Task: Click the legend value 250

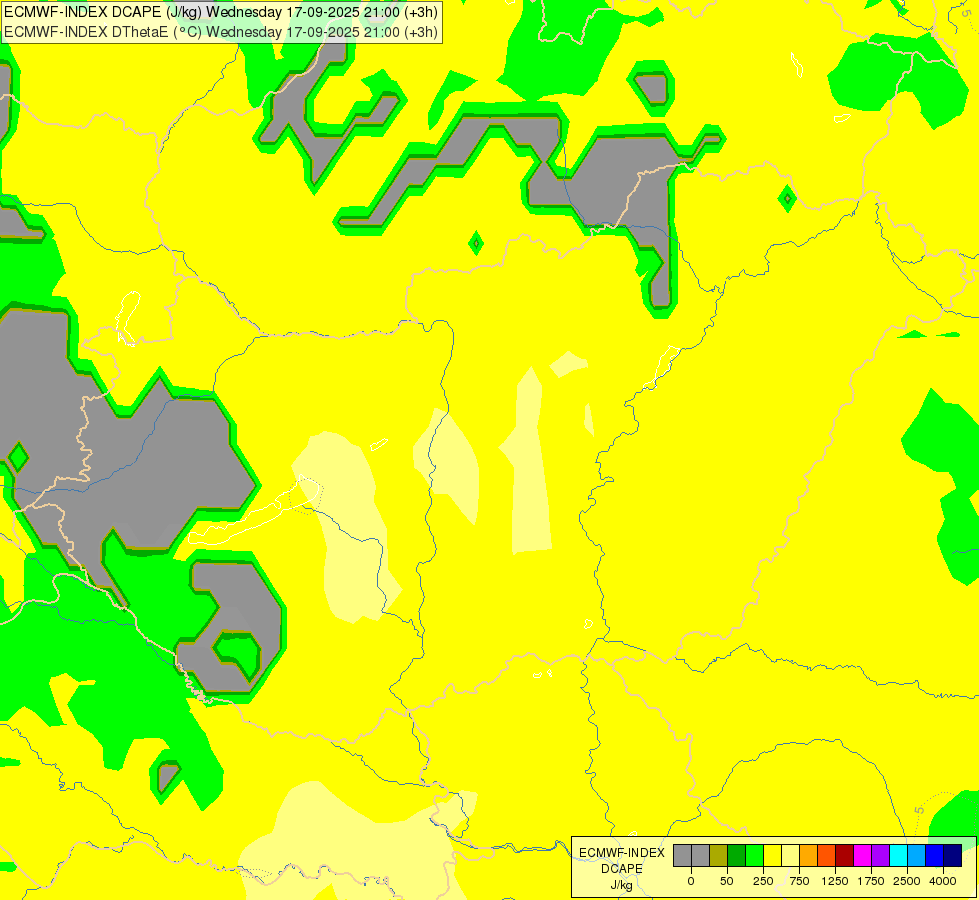Action: [763, 881]
